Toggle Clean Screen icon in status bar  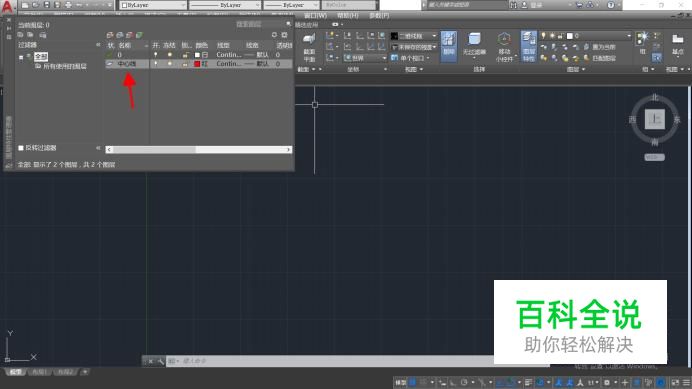point(675,382)
